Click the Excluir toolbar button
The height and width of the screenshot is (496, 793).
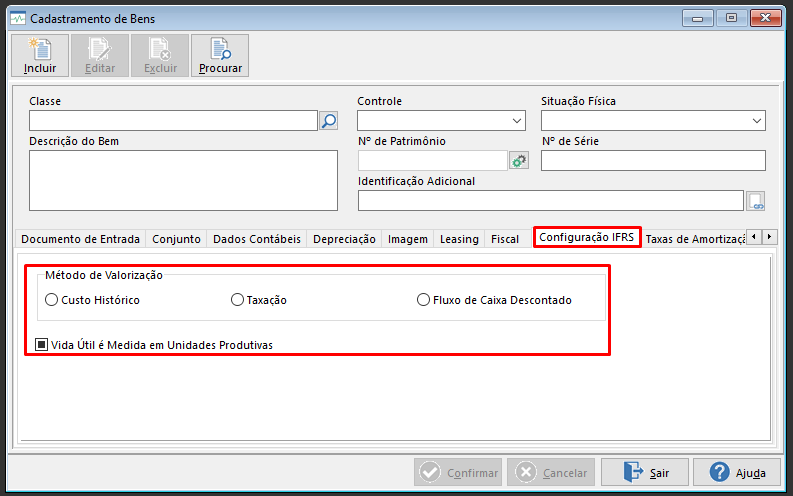(x=160, y=56)
